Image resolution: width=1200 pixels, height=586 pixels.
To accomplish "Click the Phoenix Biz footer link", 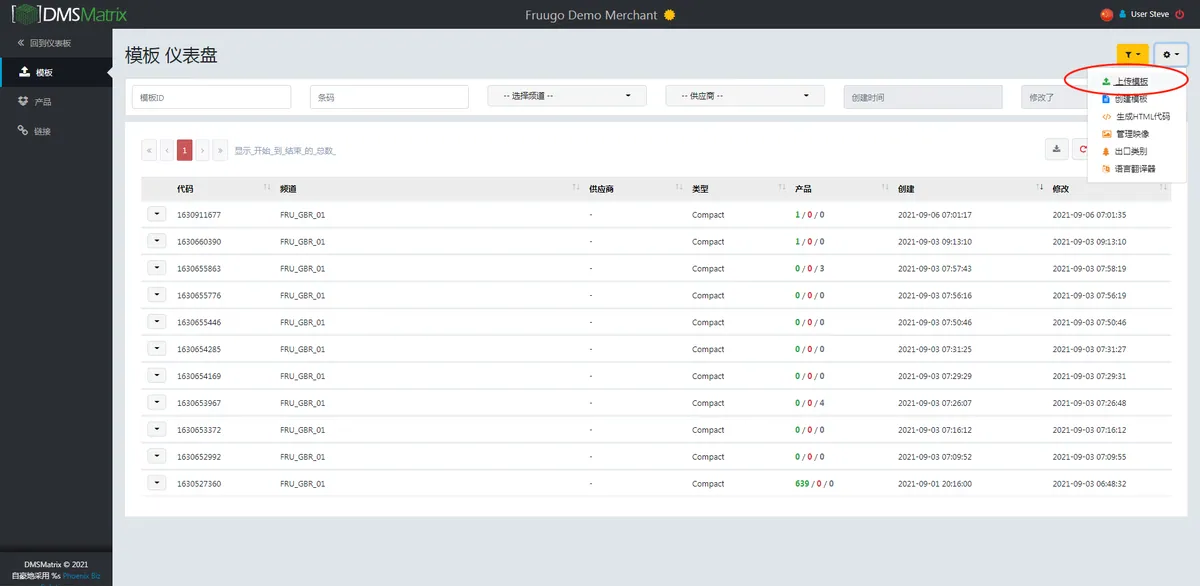I will click(x=82, y=576).
